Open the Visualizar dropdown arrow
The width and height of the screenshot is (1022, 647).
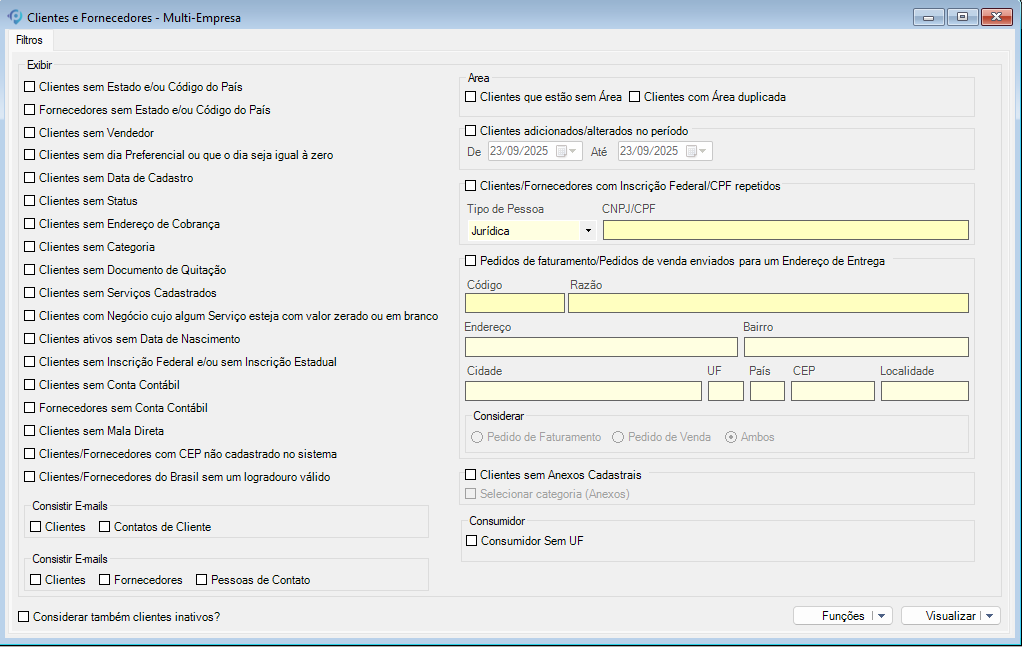click(990, 616)
